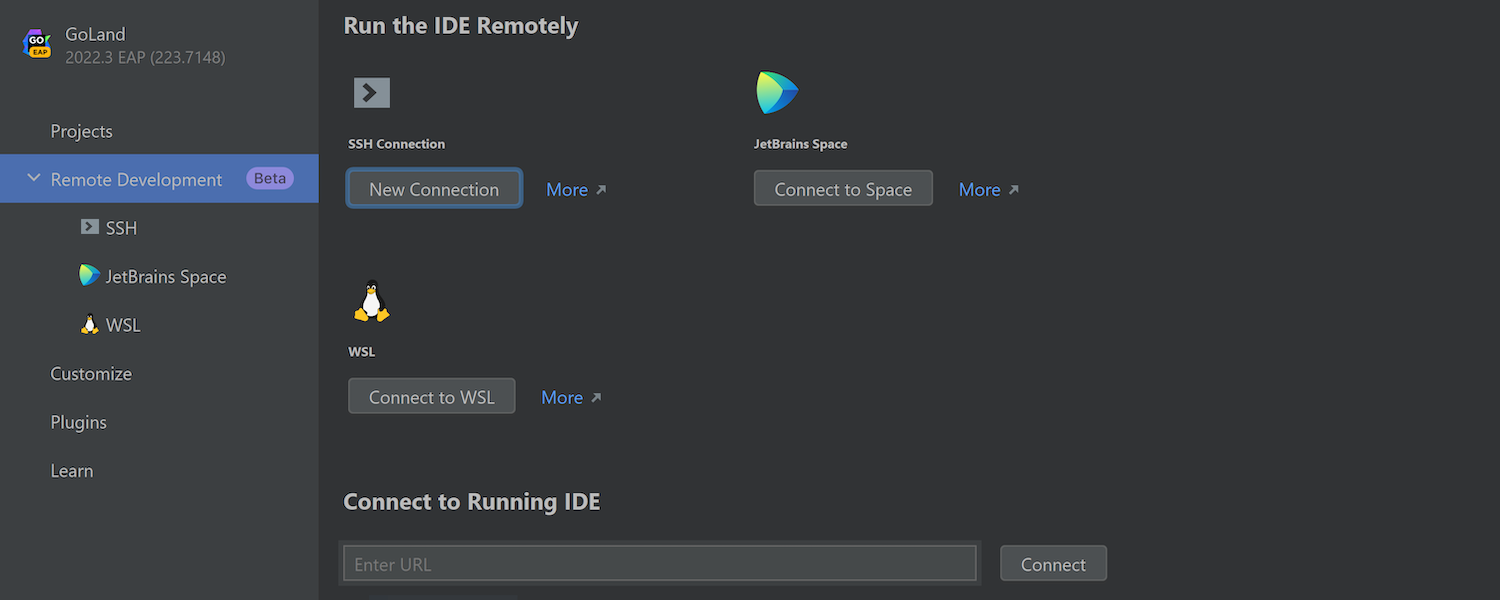1500x600 pixels.
Task: Click the SSH terminal icon in sidebar
Action: tap(90, 227)
